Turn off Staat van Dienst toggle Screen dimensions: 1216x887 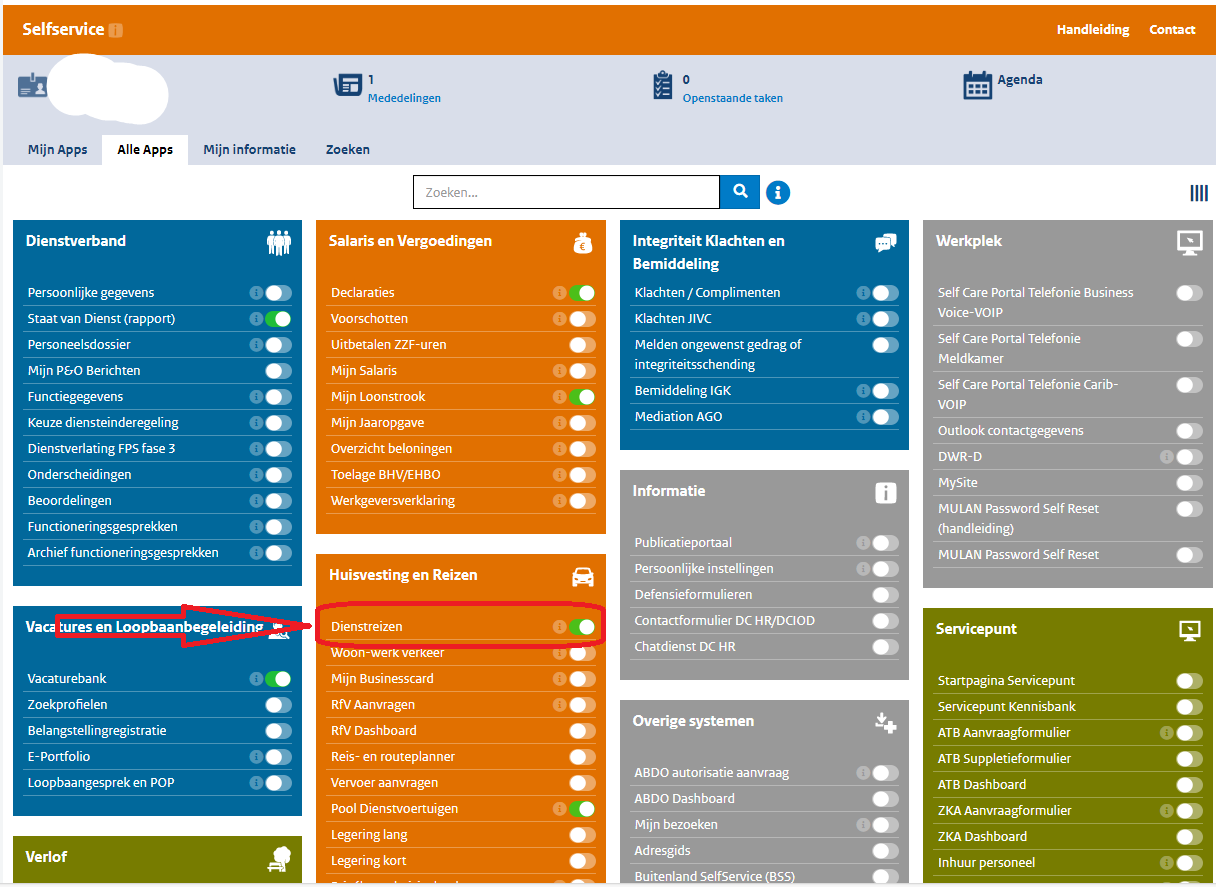click(x=278, y=319)
